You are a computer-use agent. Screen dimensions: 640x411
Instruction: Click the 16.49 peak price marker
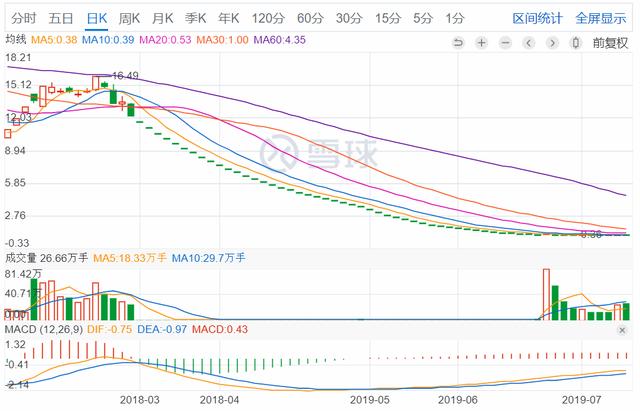[x=125, y=76]
